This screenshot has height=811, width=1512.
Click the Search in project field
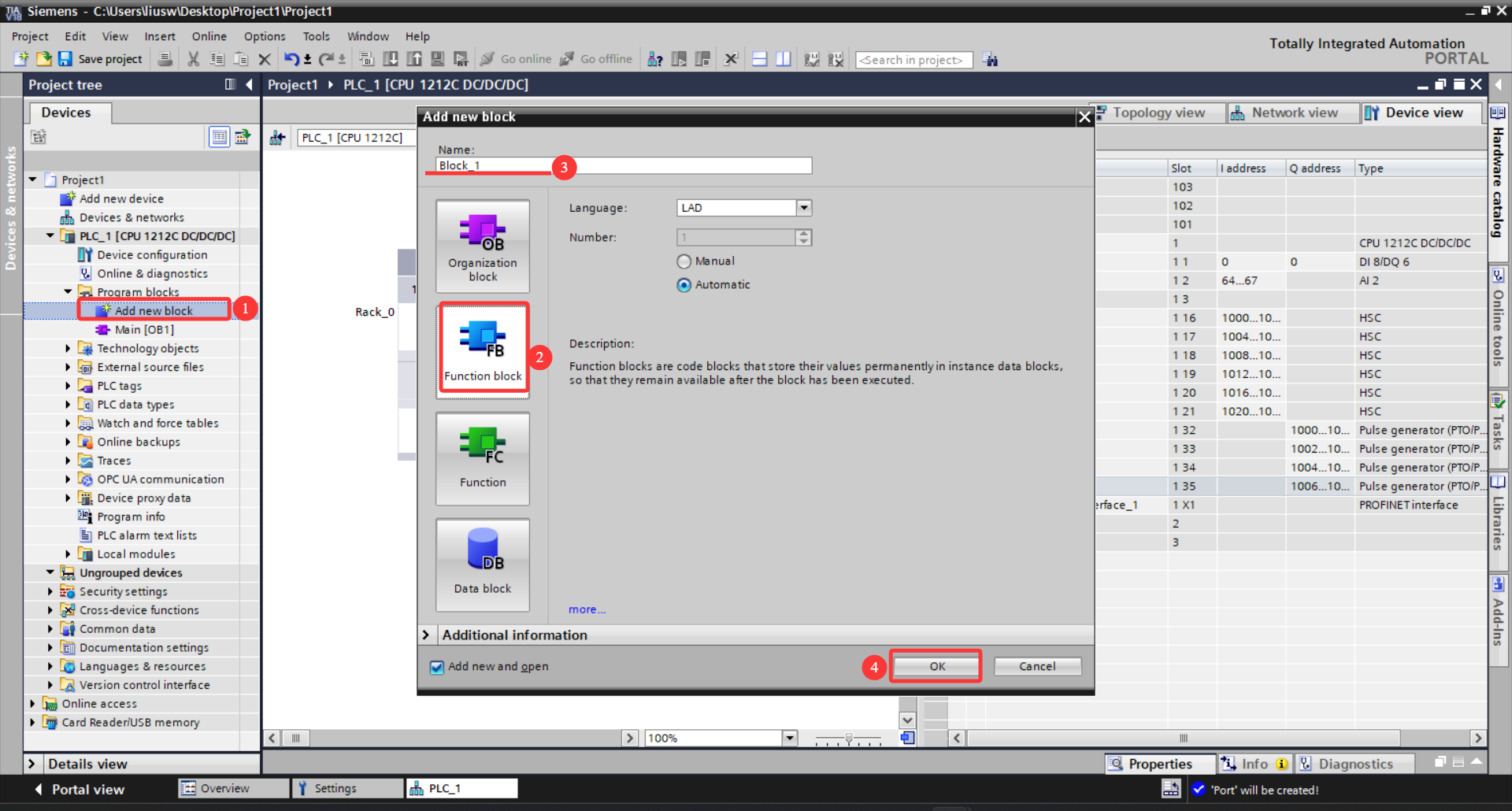914,60
